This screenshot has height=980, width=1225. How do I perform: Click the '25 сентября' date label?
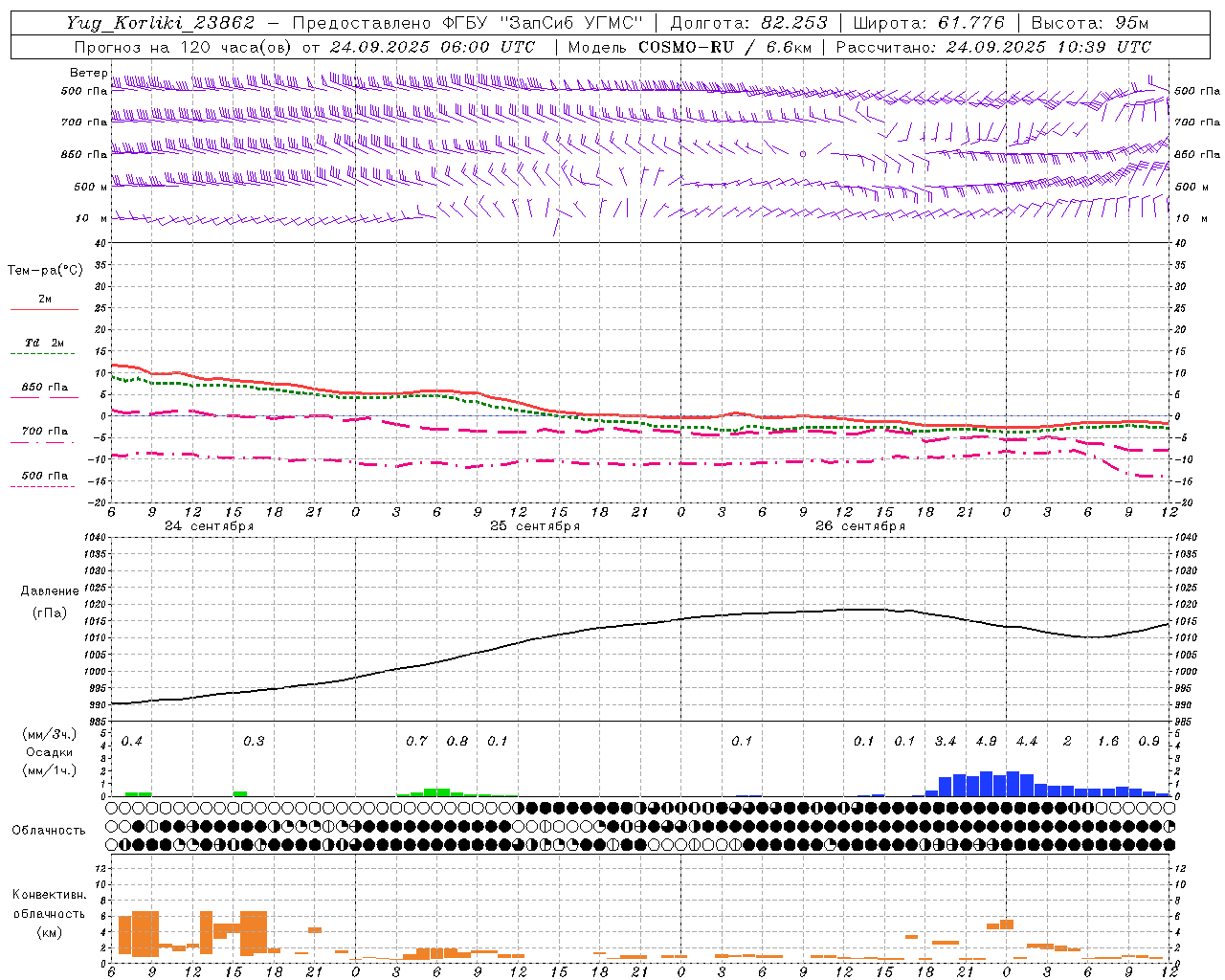pos(535,526)
